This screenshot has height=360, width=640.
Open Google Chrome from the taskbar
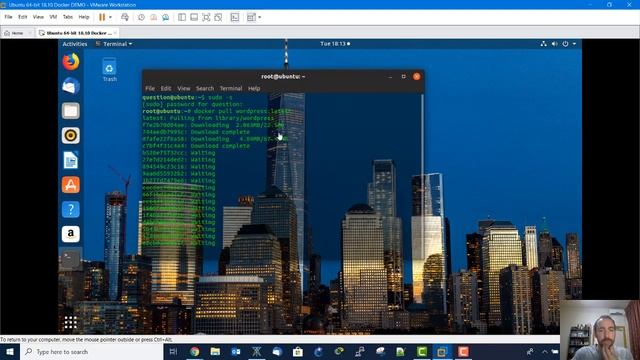195,351
